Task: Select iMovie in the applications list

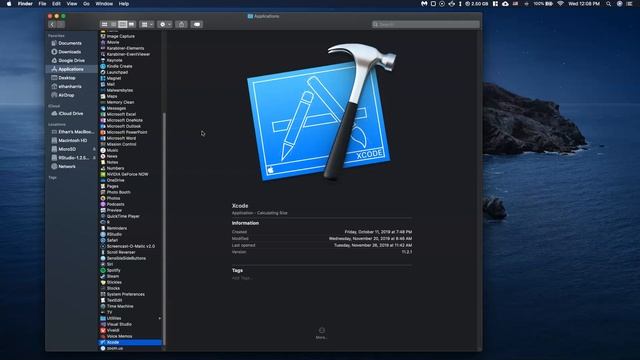Action: pyautogui.click(x=113, y=42)
